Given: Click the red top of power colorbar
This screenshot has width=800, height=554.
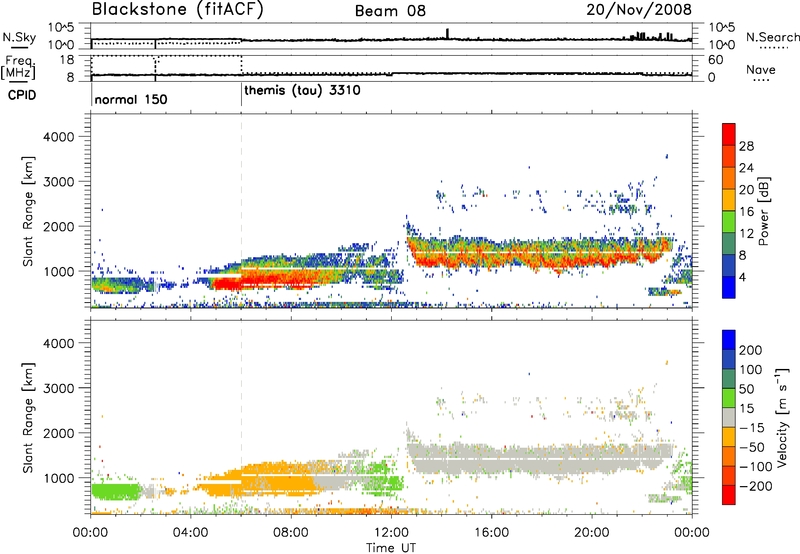Looking at the screenshot, I should click(x=729, y=134).
